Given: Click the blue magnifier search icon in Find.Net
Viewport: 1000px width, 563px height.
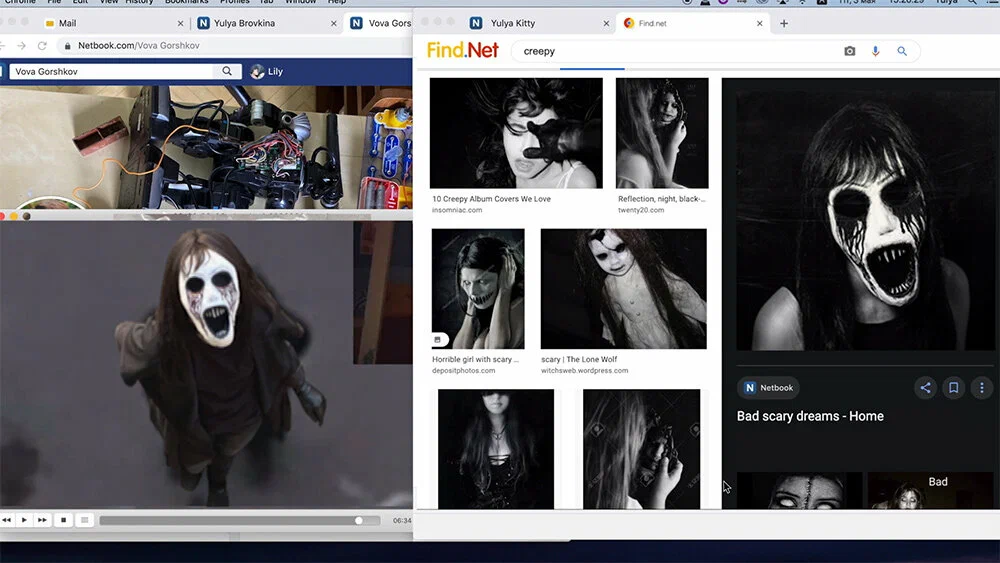Looking at the screenshot, I should click(902, 51).
